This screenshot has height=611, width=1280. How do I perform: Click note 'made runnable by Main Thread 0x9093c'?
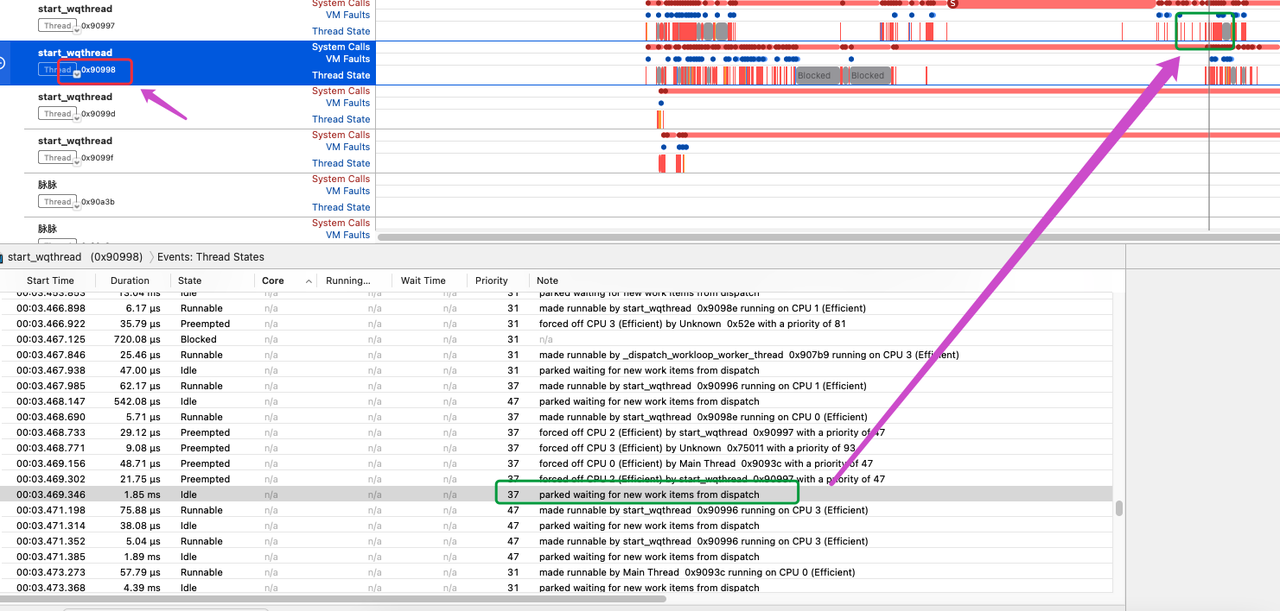(696, 572)
